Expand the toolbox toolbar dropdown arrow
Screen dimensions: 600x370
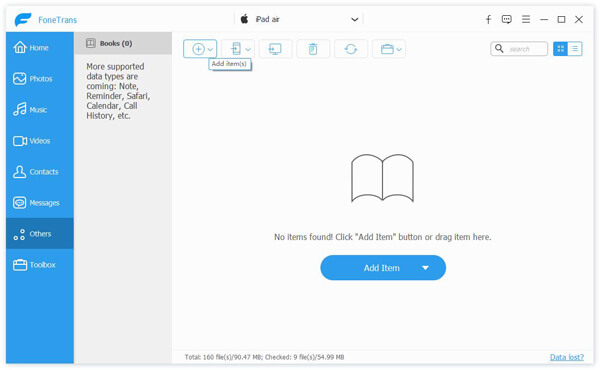coord(399,49)
